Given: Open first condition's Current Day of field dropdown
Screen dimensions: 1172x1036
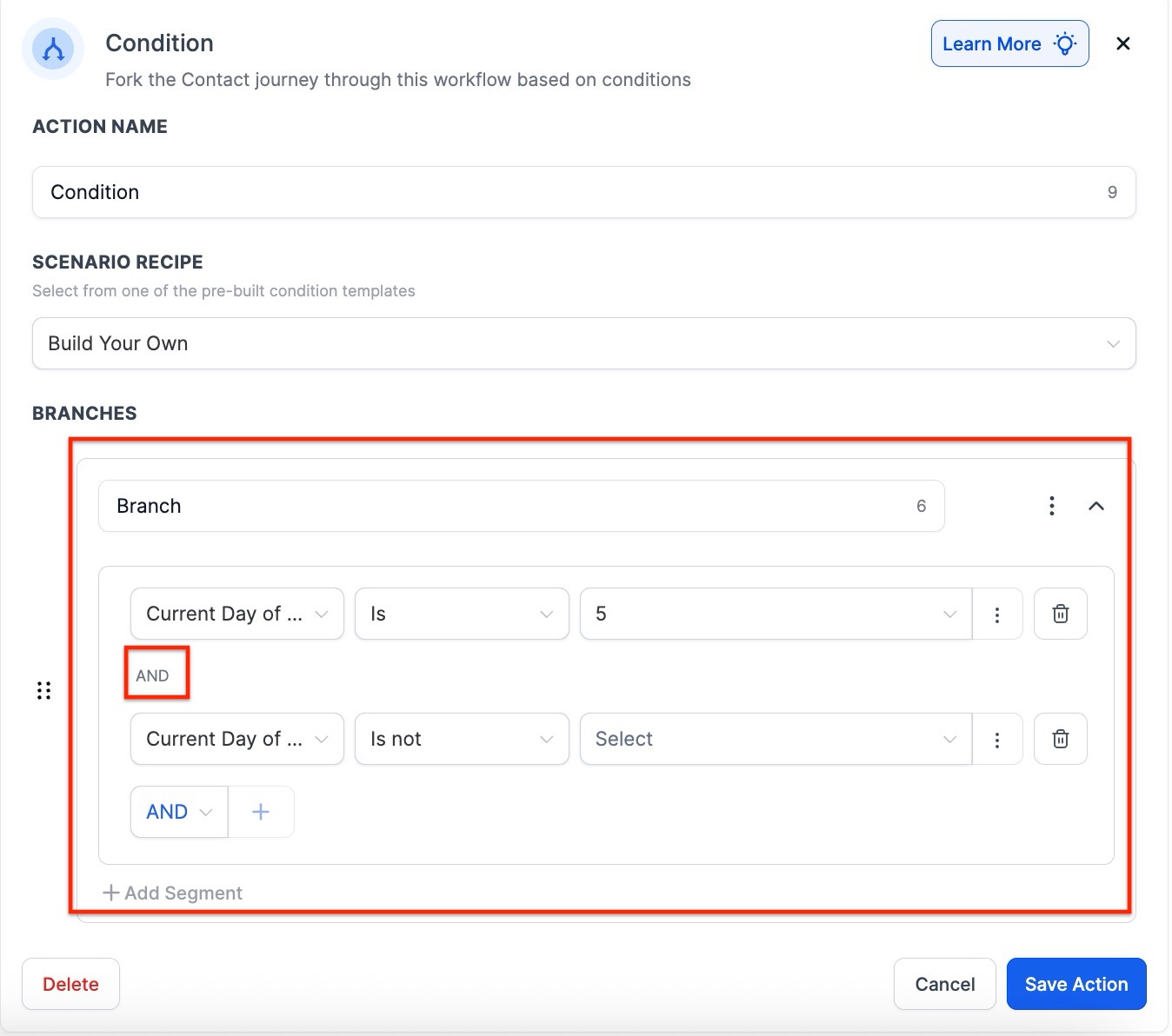Looking at the screenshot, I should [x=236, y=614].
